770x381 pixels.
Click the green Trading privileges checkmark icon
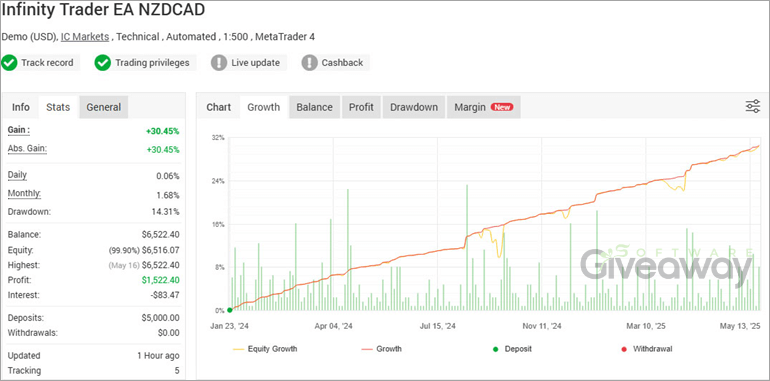[x=103, y=63]
